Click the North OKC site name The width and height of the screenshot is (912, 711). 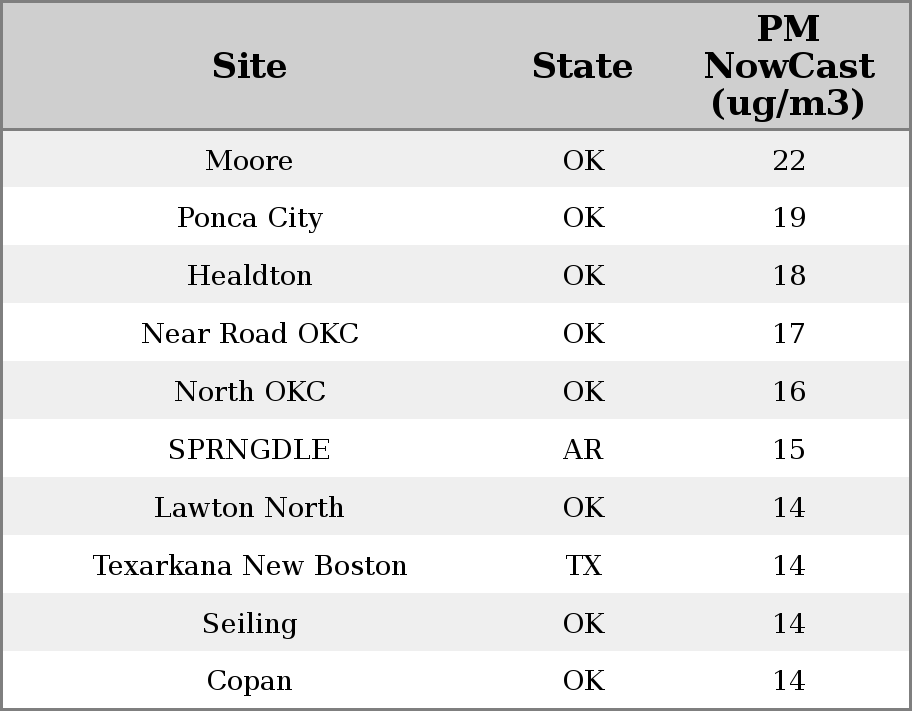click(x=249, y=391)
